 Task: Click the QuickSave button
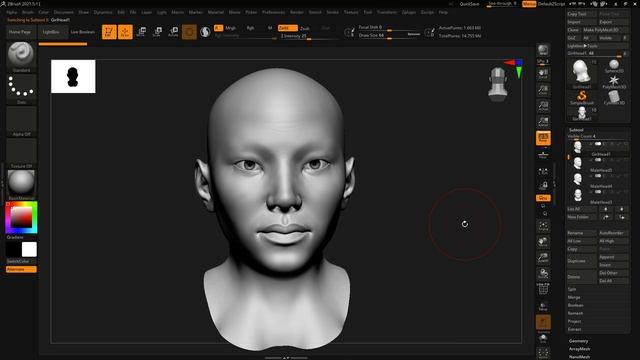[x=469, y=4]
